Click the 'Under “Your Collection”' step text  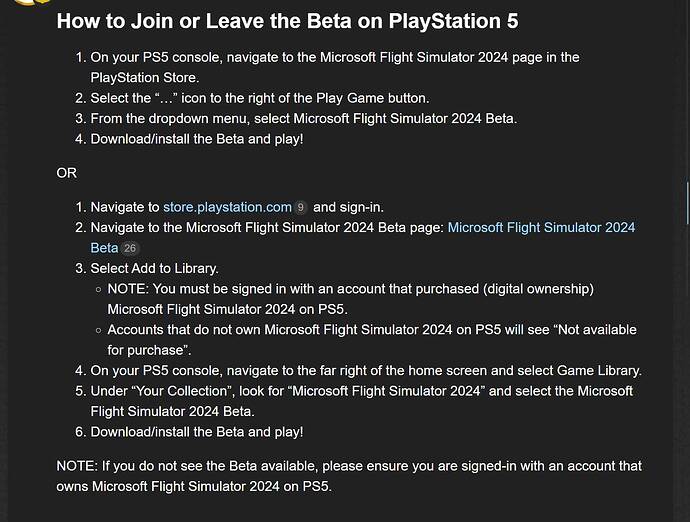point(361,401)
